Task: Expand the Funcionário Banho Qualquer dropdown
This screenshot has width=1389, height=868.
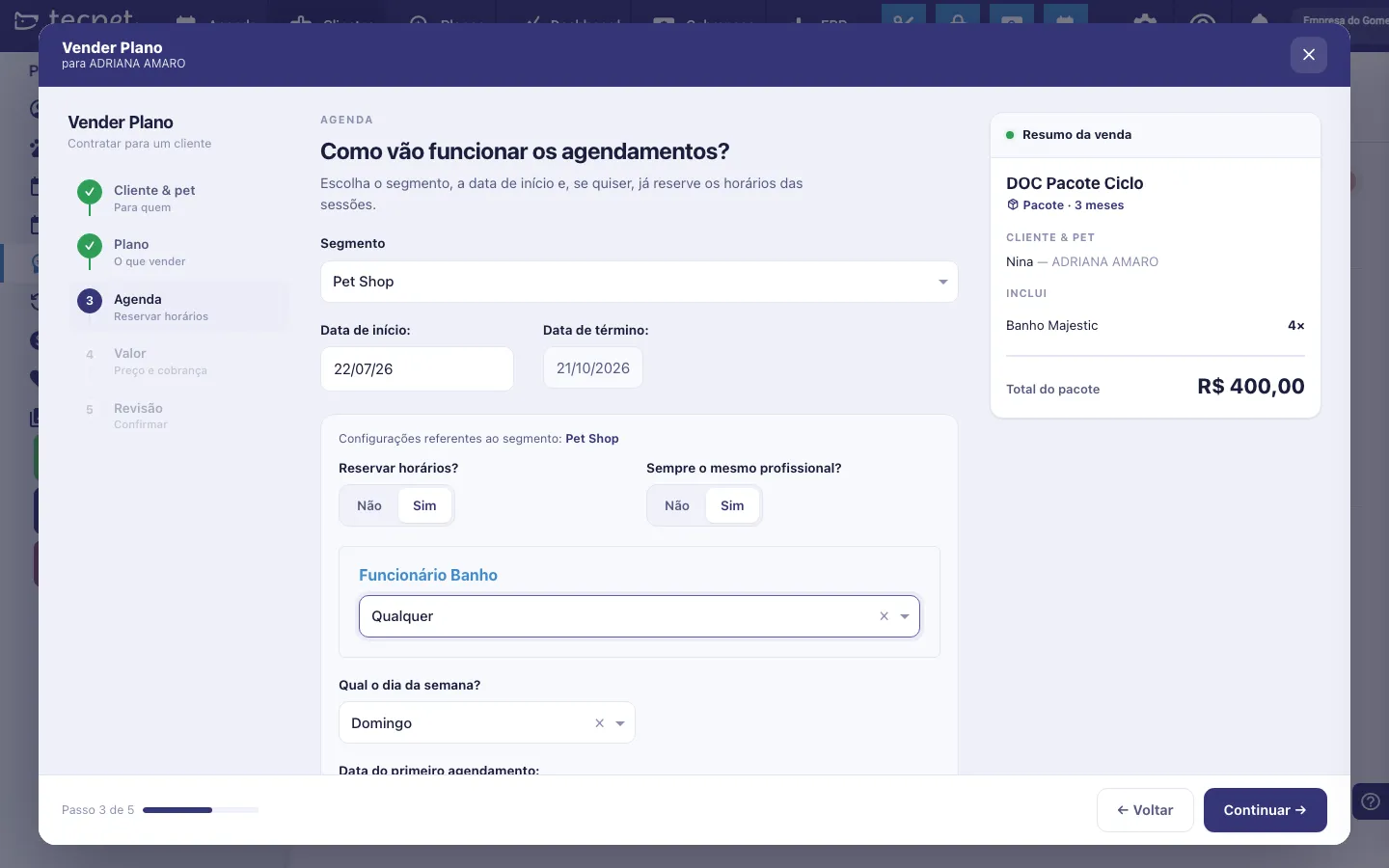Action: [905, 616]
